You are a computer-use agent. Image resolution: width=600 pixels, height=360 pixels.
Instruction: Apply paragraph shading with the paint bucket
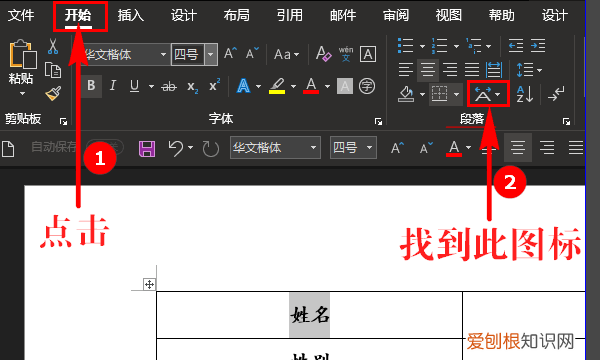coord(406,94)
